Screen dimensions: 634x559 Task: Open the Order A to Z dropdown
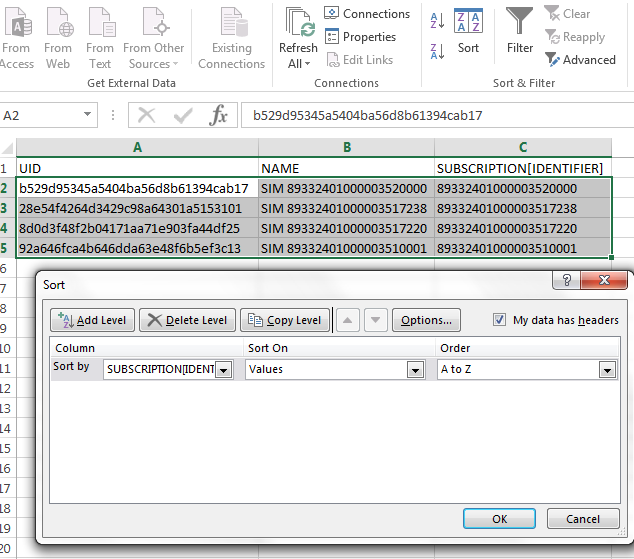click(606, 370)
